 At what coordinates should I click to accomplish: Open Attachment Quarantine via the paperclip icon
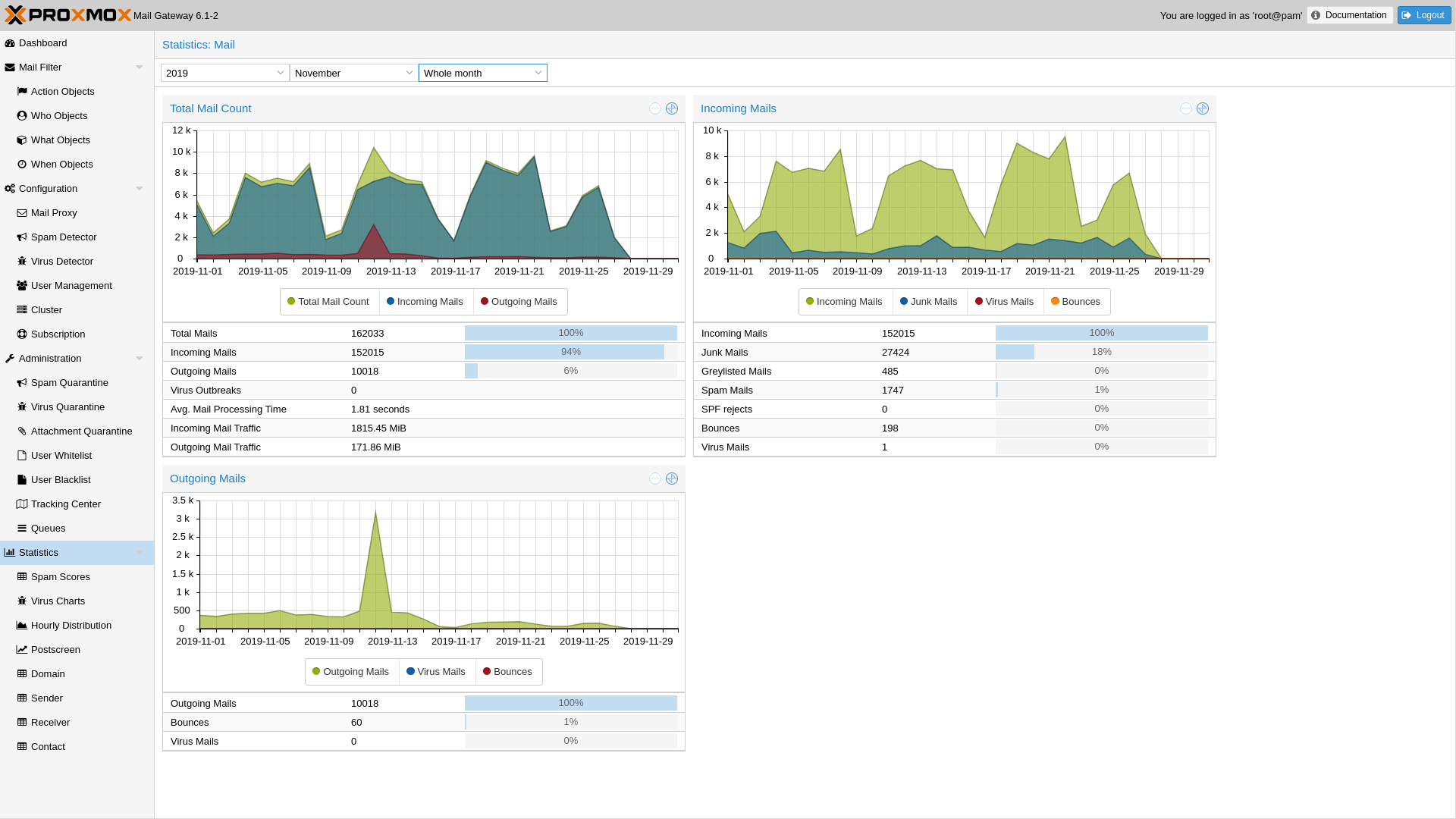pyautogui.click(x=21, y=431)
